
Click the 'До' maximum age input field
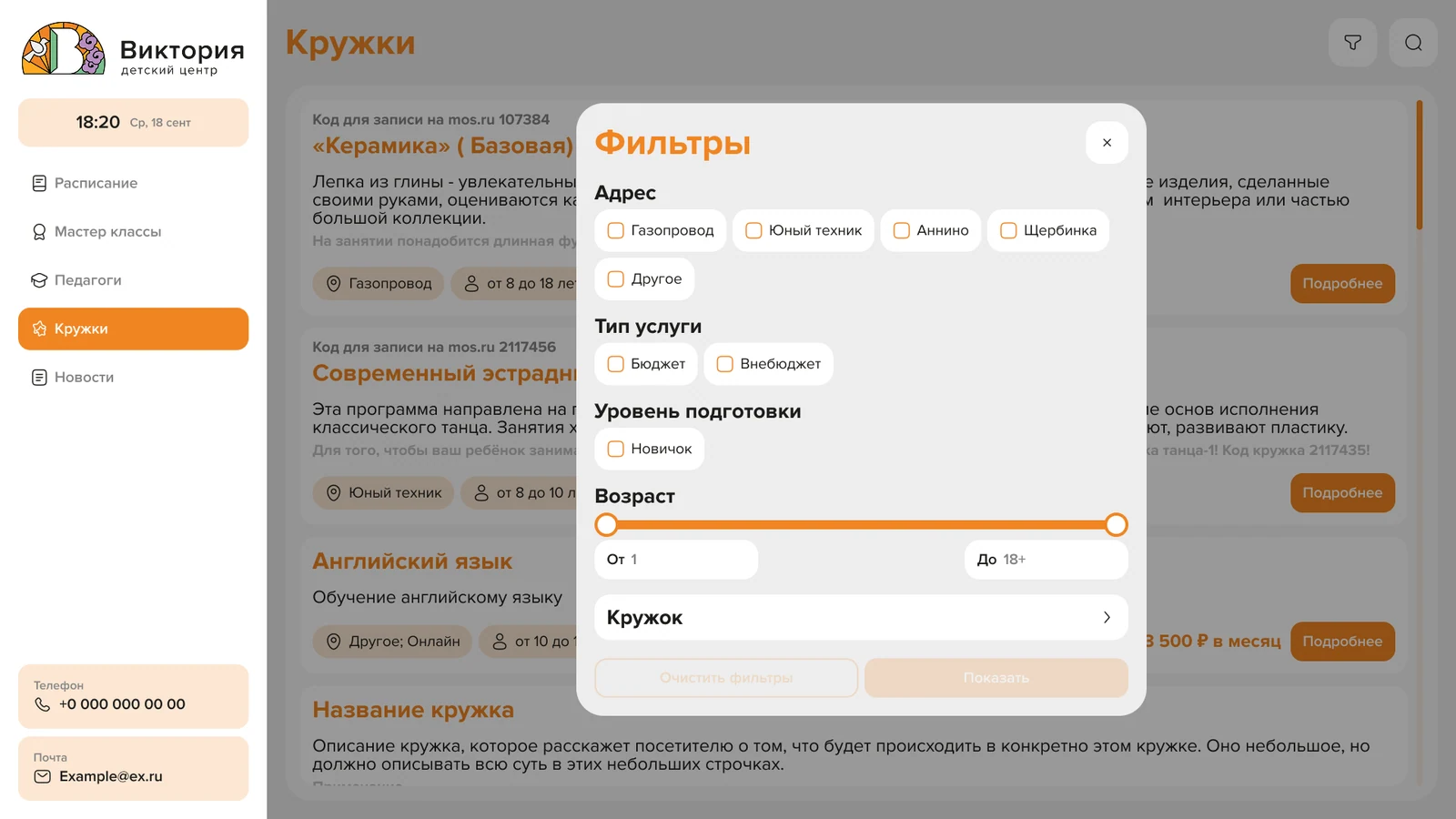click(1046, 560)
